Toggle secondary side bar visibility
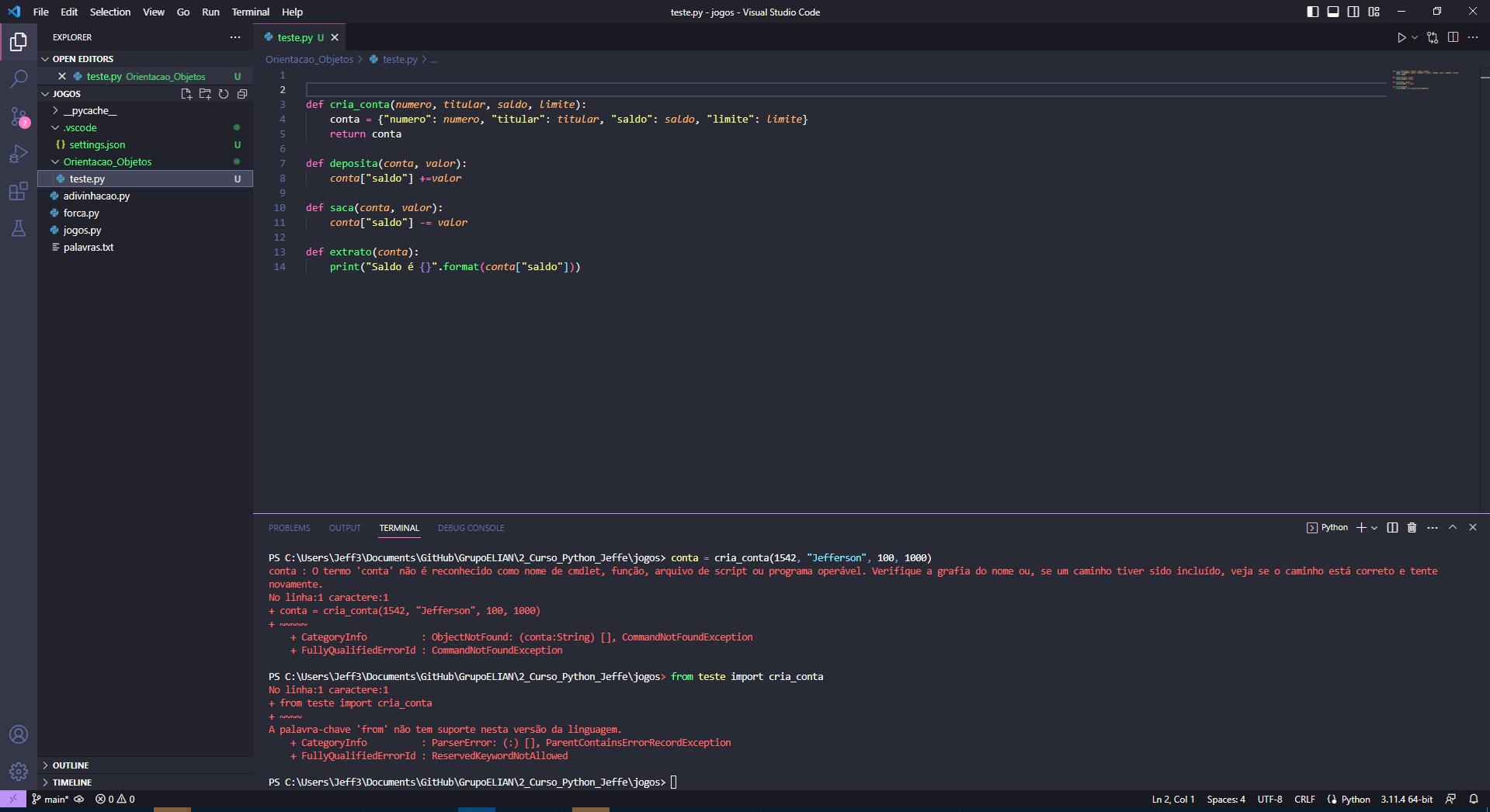The width and height of the screenshot is (1490, 812). pos(1353,12)
